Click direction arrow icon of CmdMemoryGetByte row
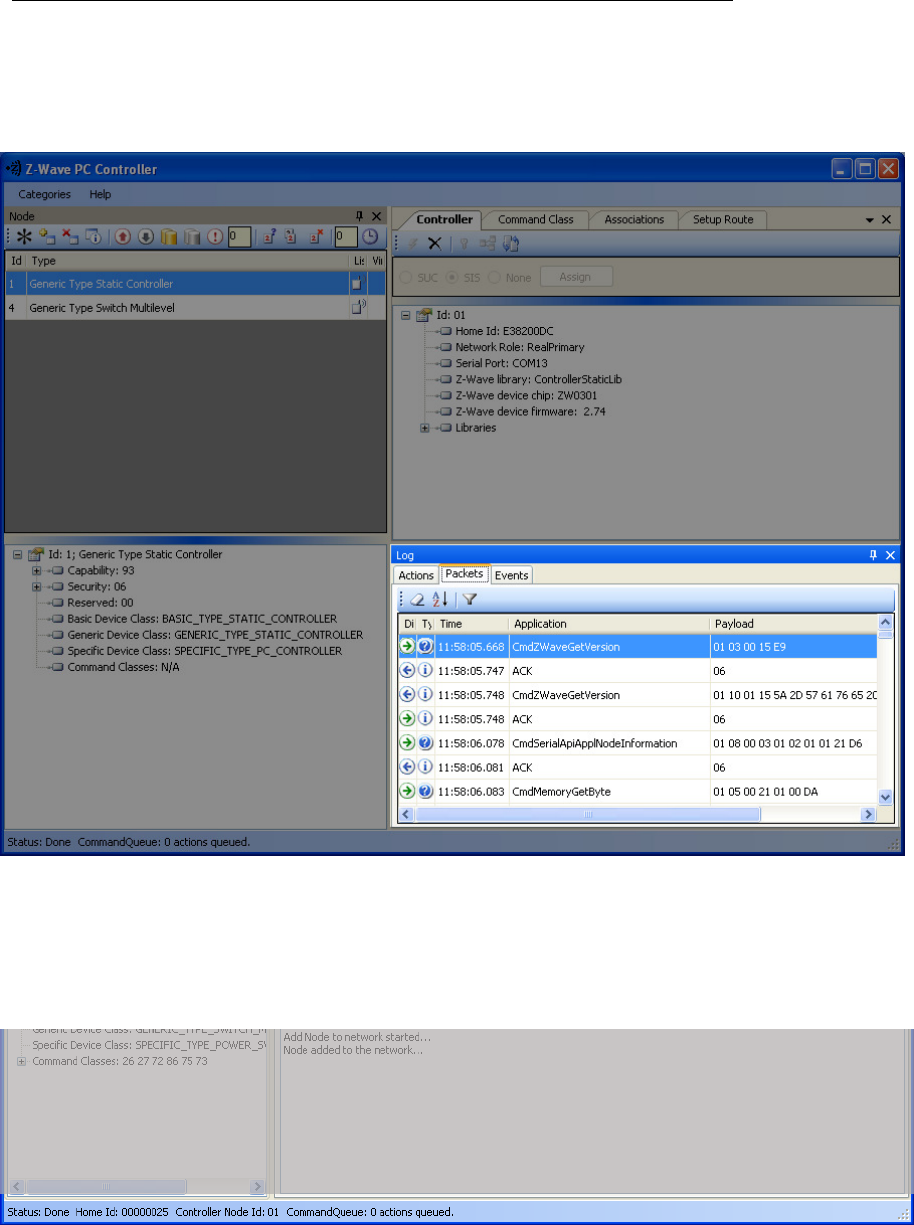914x1225 pixels. tap(407, 791)
